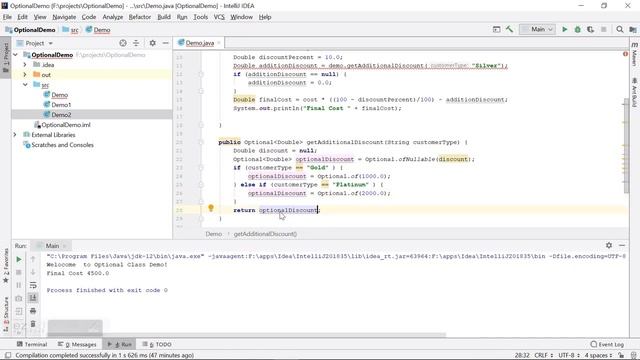Screen dimensions: 640x360
Task: Hide the Project panel with minus icon
Action: (165, 43)
